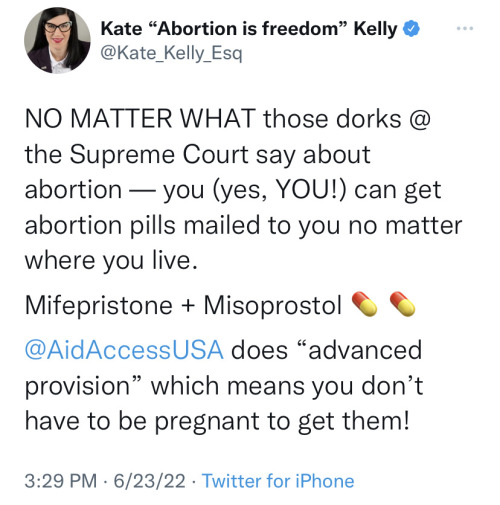500x505 pixels.
Task: Click the 3:29 PM timestamp
Action: (60, 481)
